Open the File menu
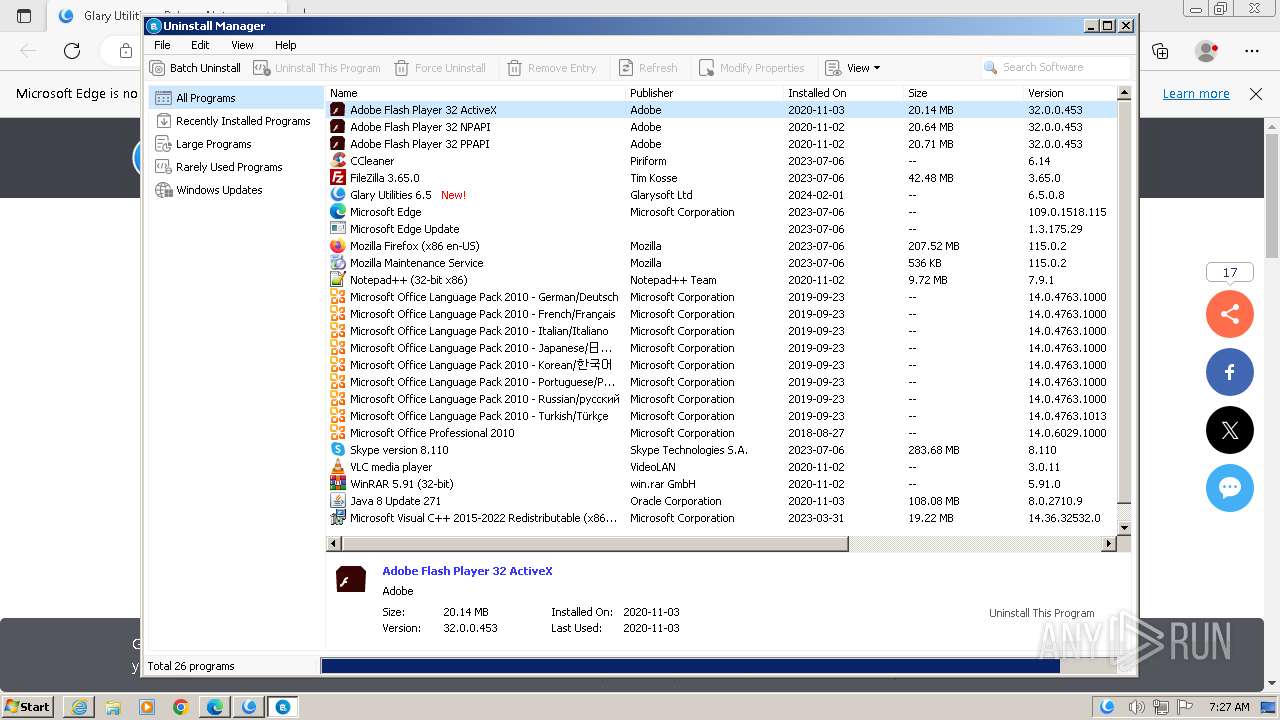 (x=162, y=45)
